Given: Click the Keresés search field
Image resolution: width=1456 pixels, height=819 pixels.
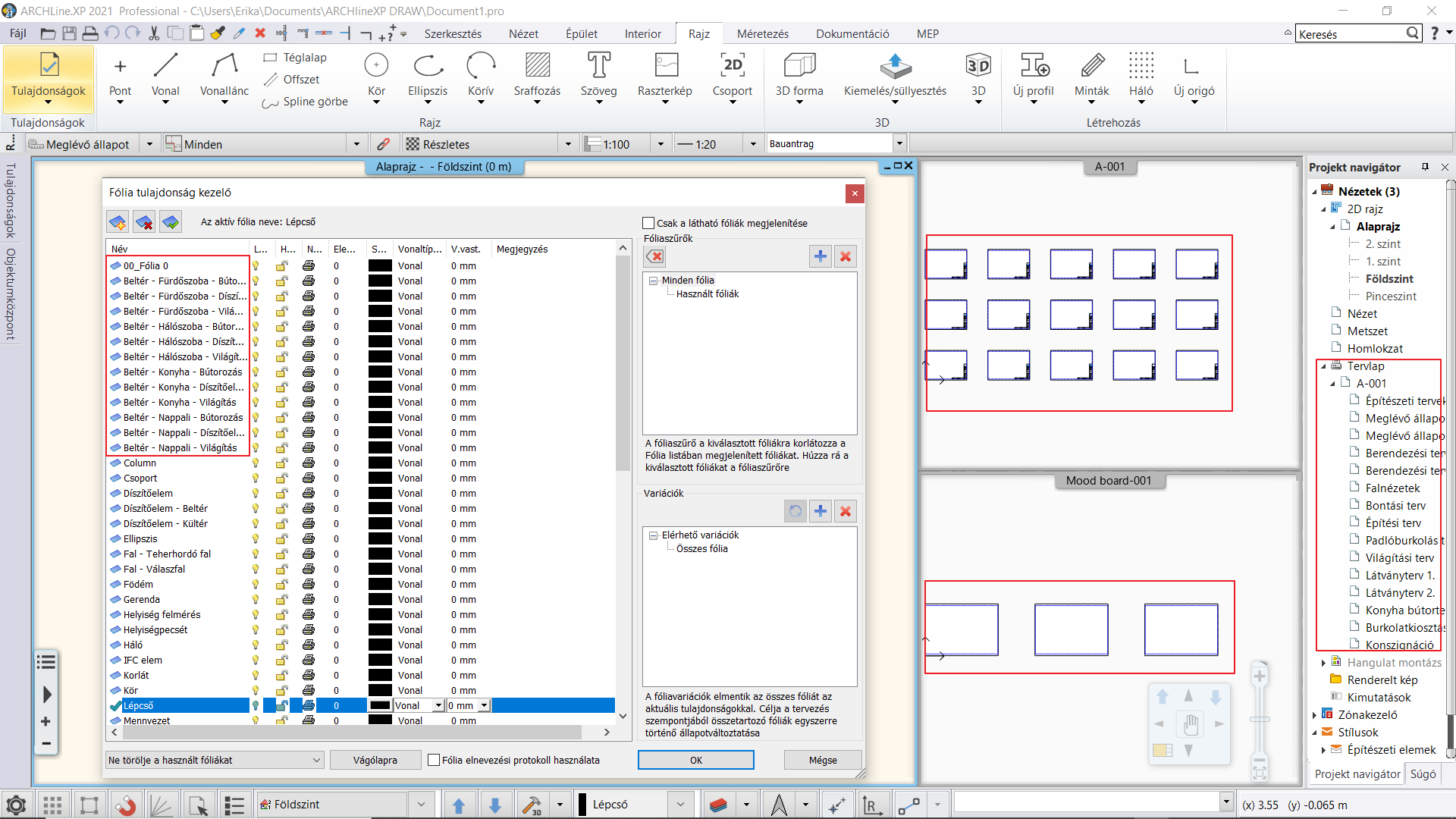Looking at the screenshot, I should (x=1350, y=34).
